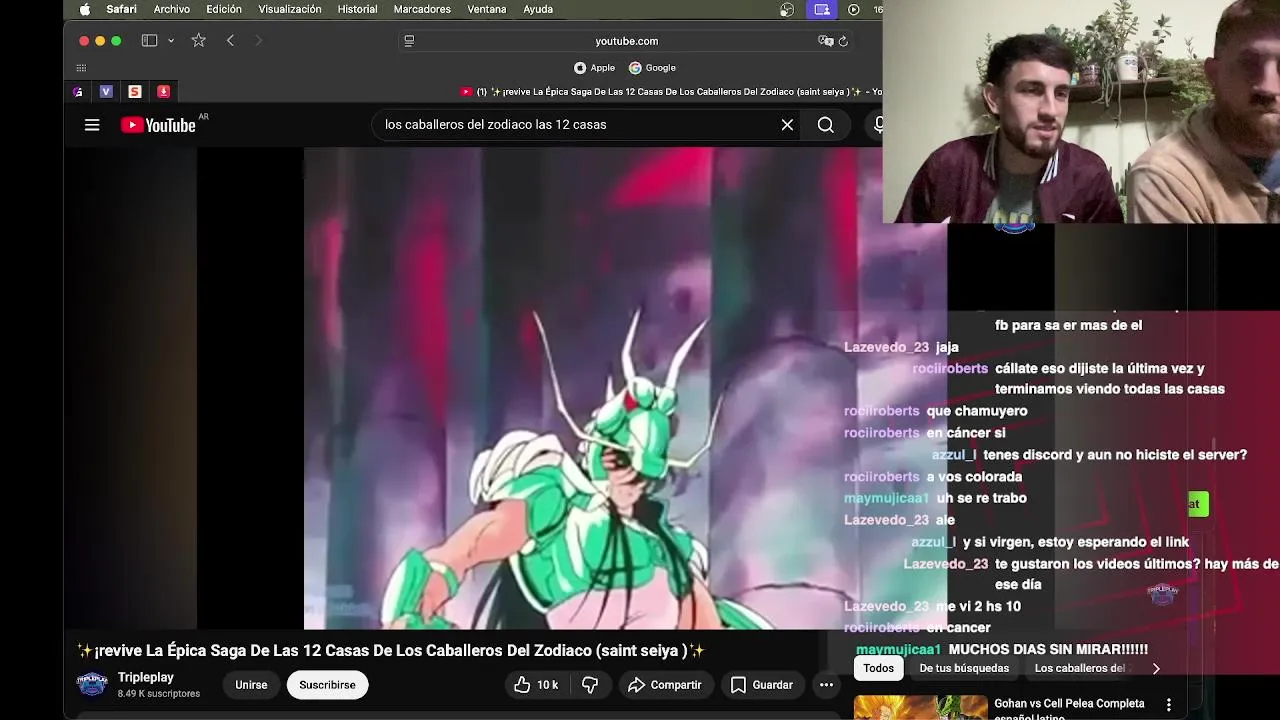Open the Gohan vs Cell video thumbnail
The image size is (1280, 720).
pos(920,708)
